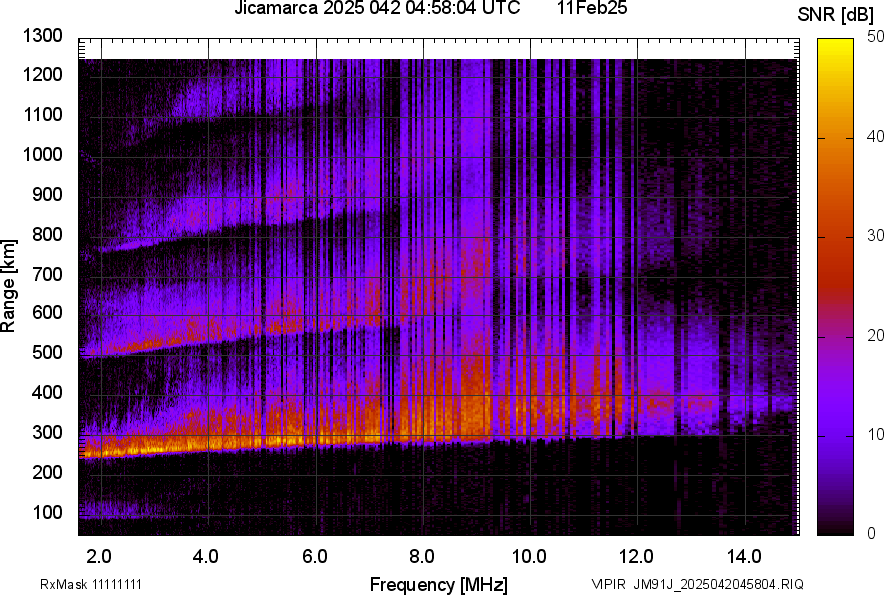Click the 12.0 frequency tick label
This screenshot has width=884, height=595.
637,556
